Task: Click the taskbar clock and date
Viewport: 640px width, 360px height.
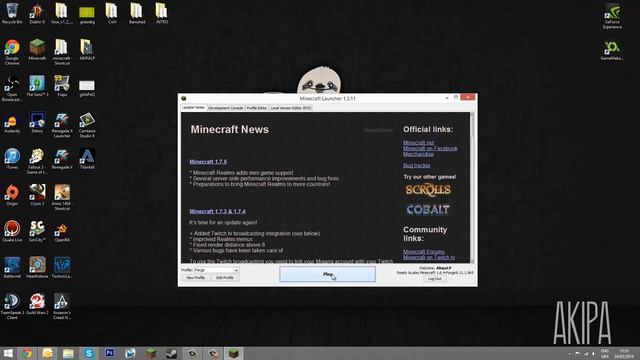Action: point(624,353)
